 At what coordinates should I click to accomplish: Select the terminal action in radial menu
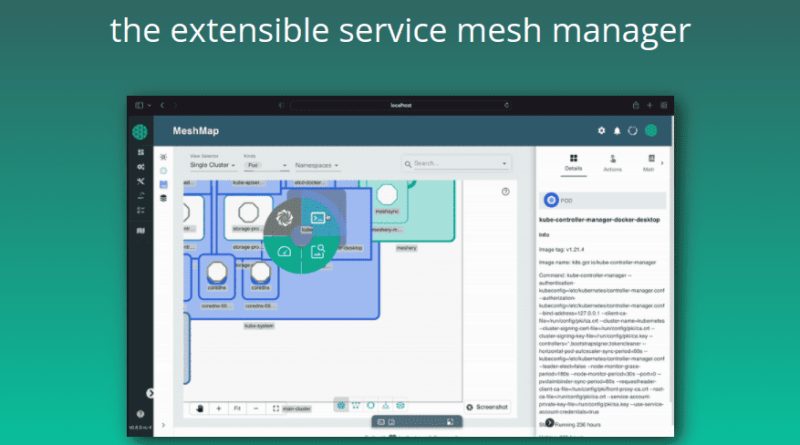click(320, 218)
